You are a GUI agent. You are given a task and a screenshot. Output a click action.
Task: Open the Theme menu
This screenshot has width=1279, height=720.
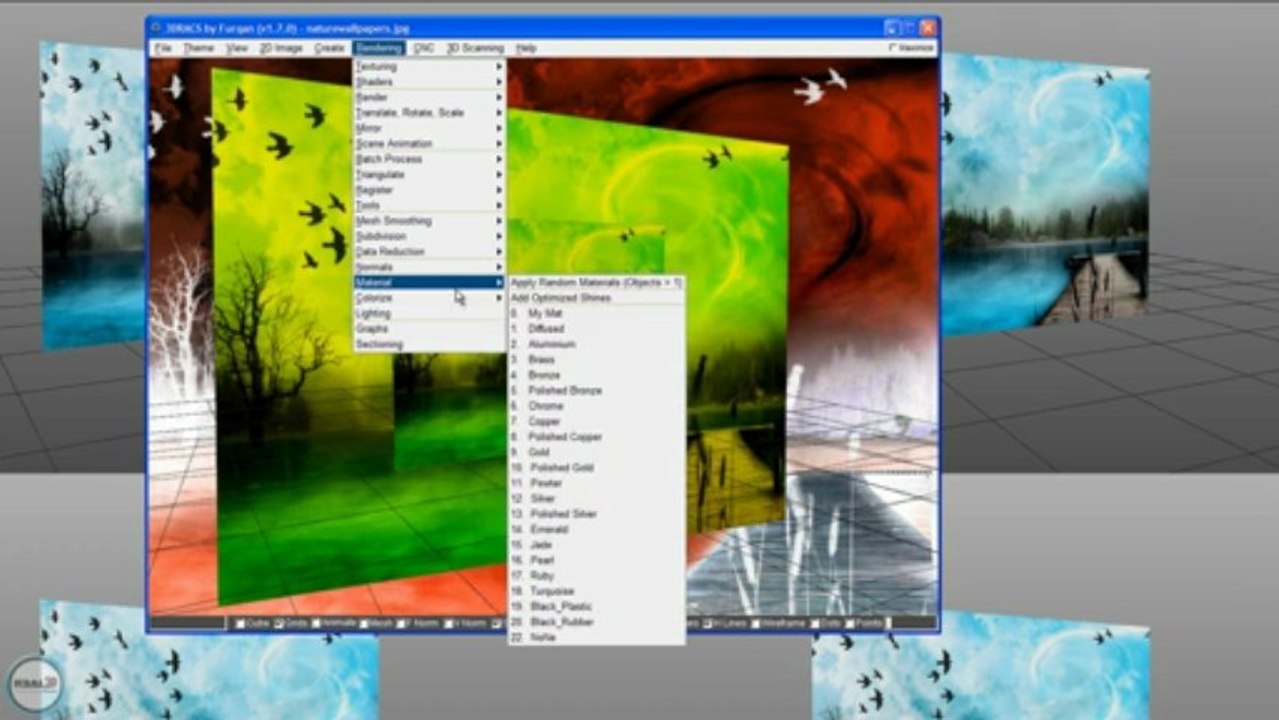tap(198, 48)
